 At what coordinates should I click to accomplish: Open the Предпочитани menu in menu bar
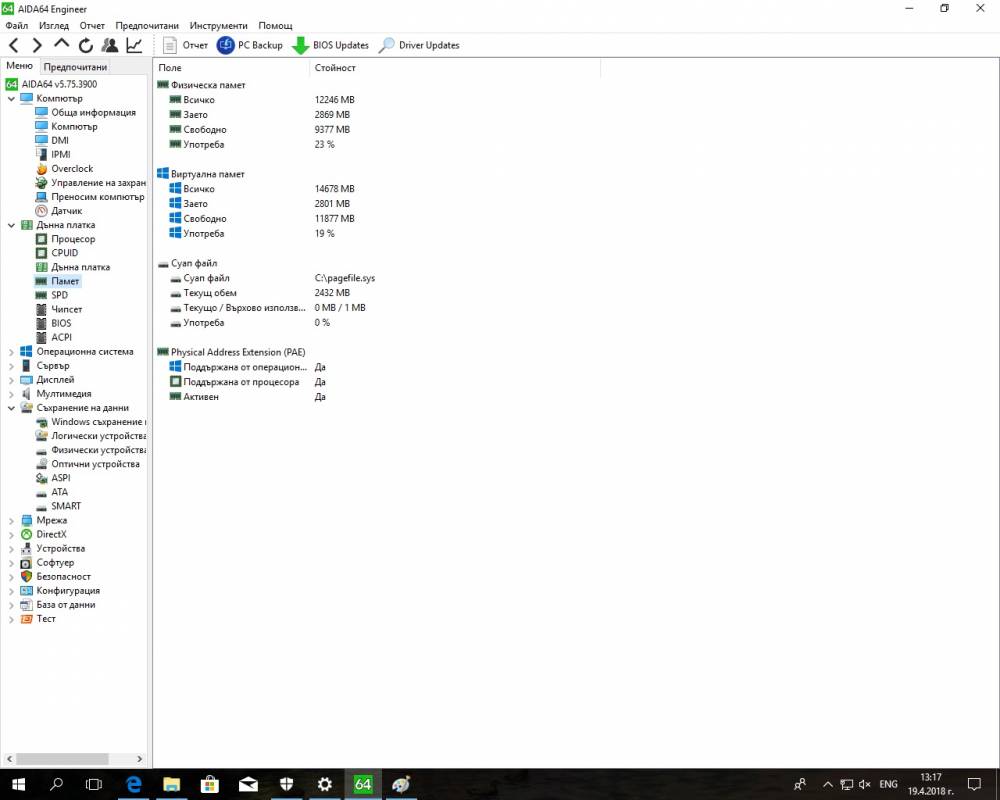pos(147,26)
